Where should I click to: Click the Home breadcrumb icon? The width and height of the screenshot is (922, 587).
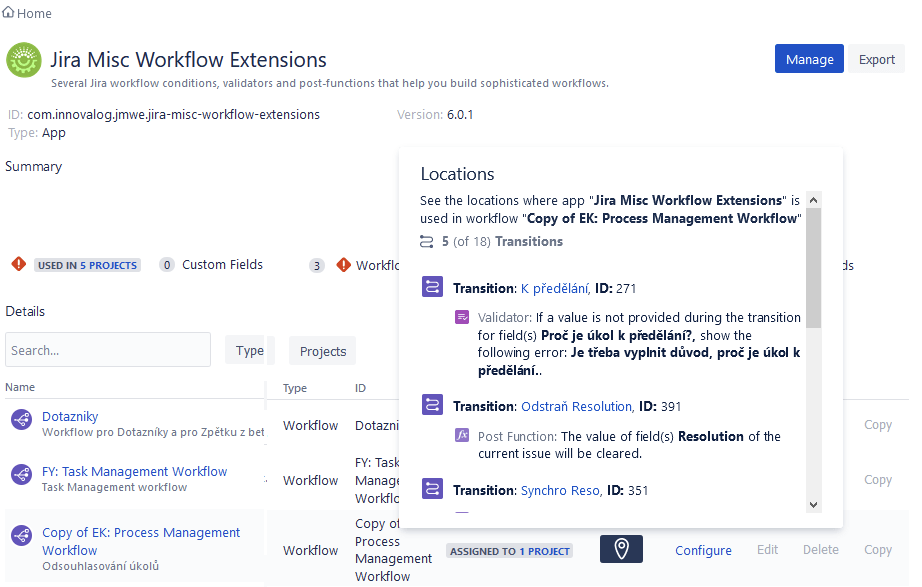(x=11, y=13)
